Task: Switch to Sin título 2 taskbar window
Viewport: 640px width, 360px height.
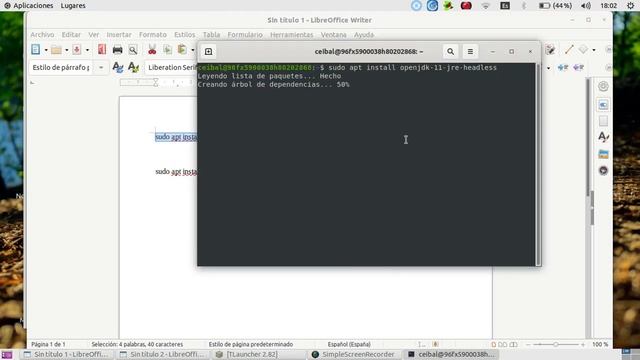Action: [x=162, y=354]
